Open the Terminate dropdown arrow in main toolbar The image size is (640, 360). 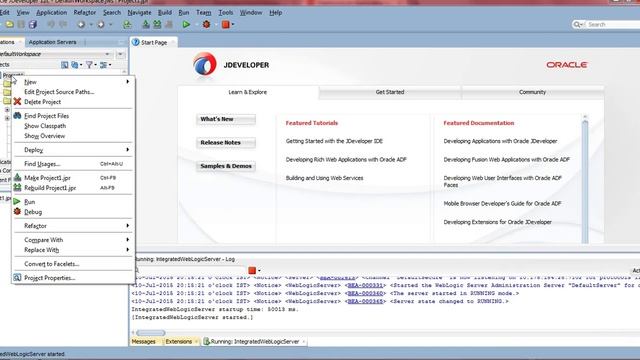tap(233, 24)
